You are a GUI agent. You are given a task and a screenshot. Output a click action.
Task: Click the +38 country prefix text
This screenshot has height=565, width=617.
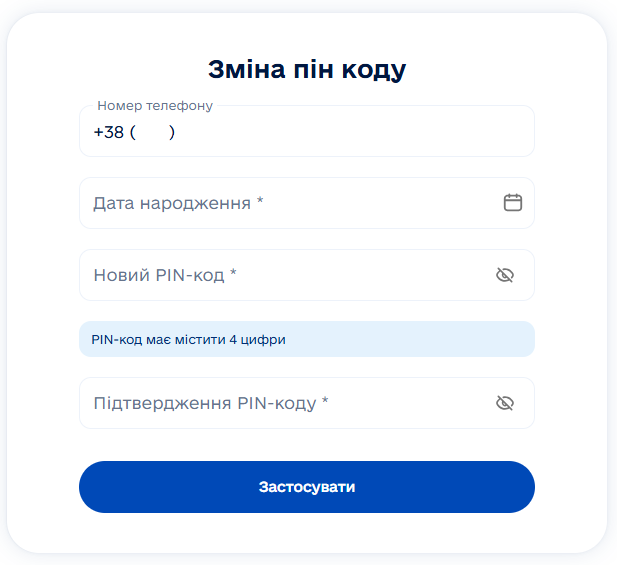pos(109,132)
